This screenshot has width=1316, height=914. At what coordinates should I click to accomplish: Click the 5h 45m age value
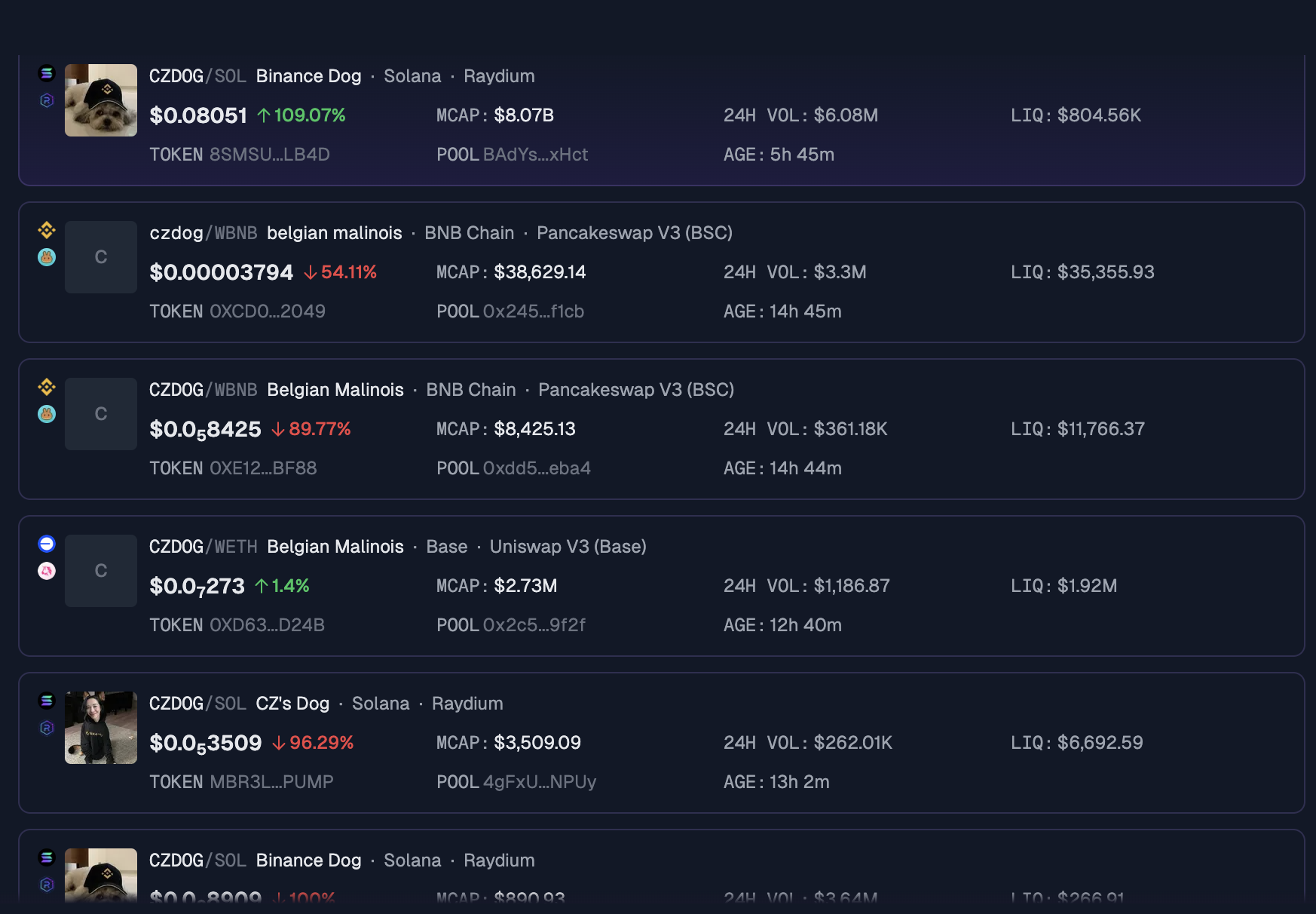802,155
